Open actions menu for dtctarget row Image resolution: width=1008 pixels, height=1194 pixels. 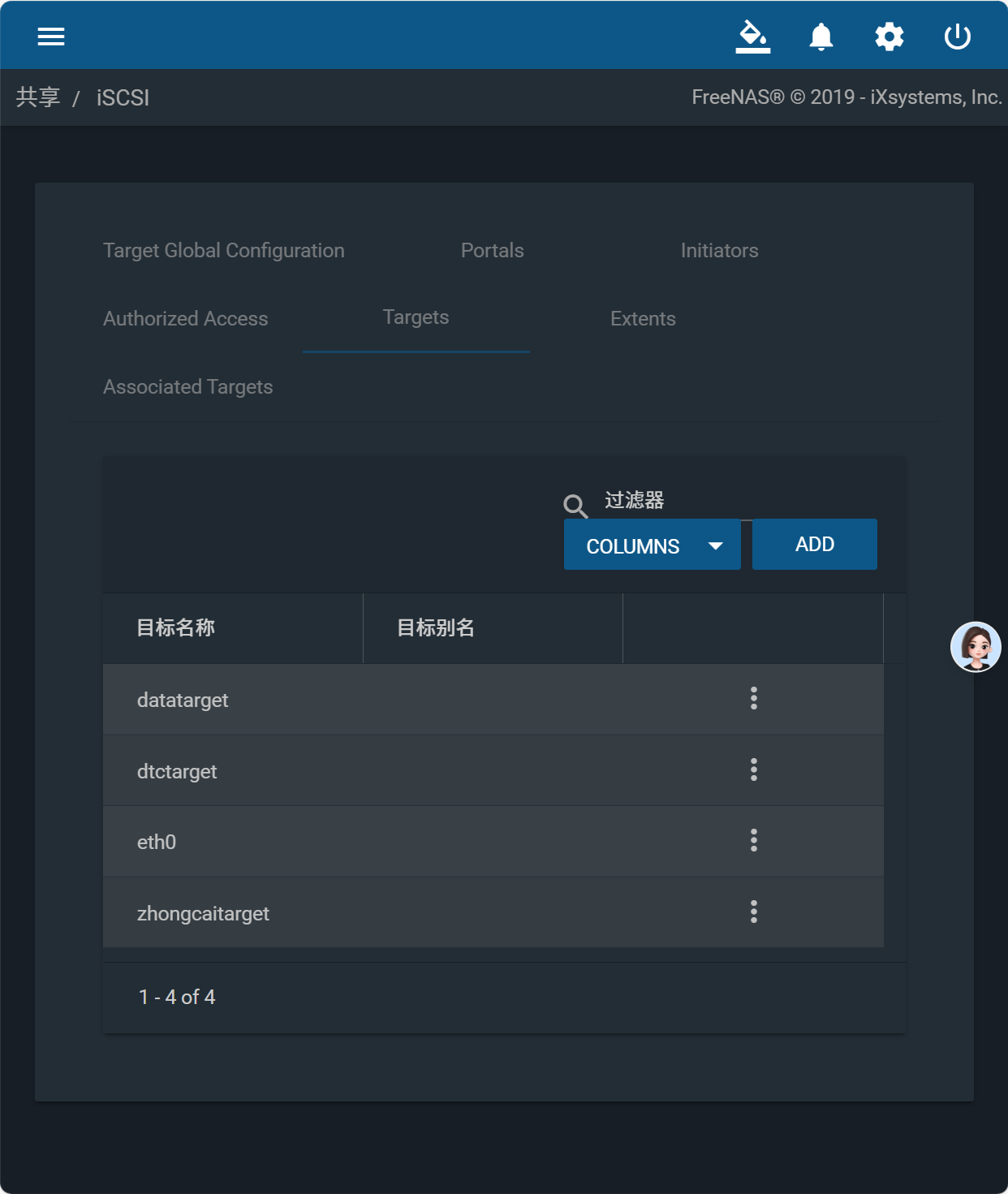pos(754,769)
